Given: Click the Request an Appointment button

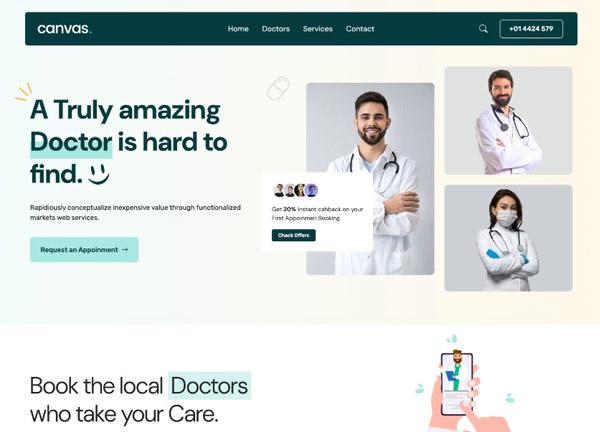Looking at the screenshot, I should coord(84,249).
